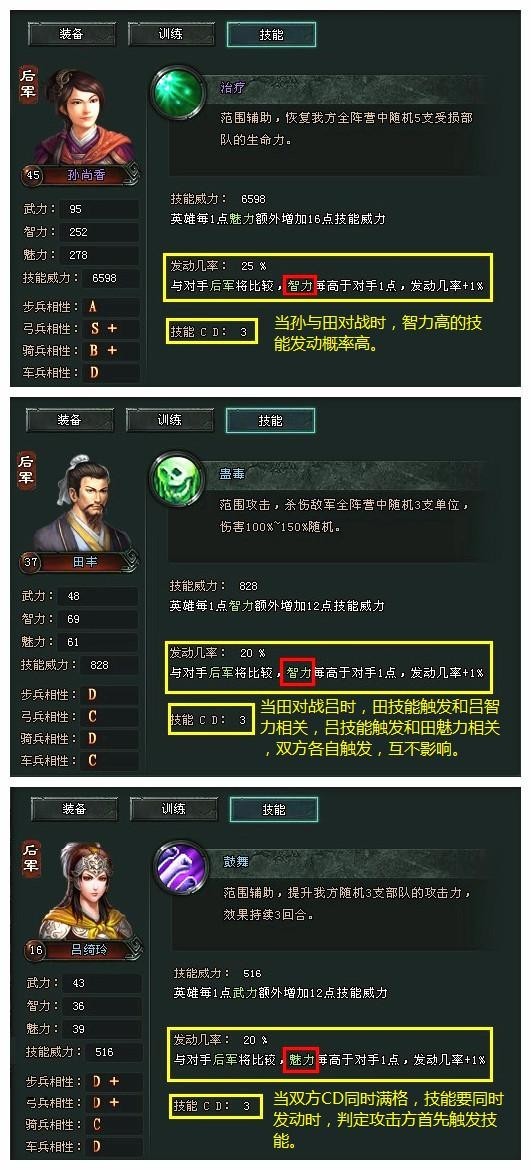Select 田丰 hero portrait
Viewport: 531px width, 1170px height.
point(81,504)
